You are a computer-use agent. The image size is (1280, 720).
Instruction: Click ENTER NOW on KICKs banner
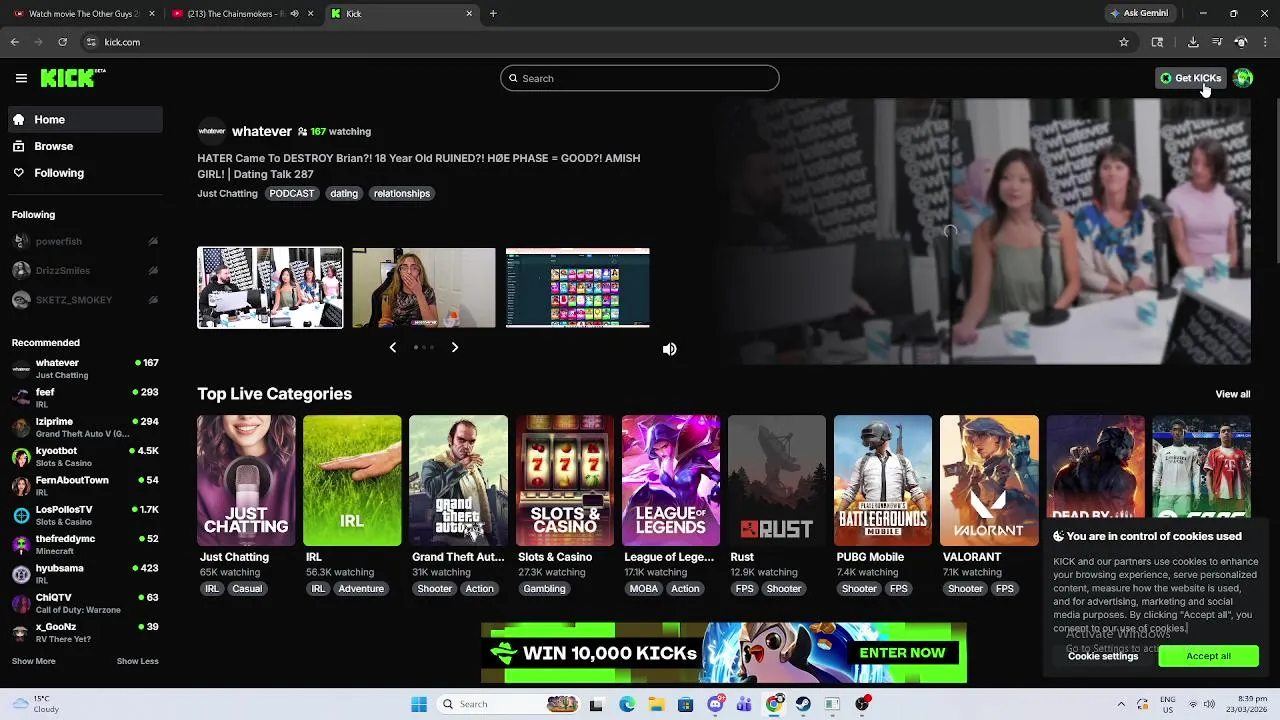click(902, 653)
